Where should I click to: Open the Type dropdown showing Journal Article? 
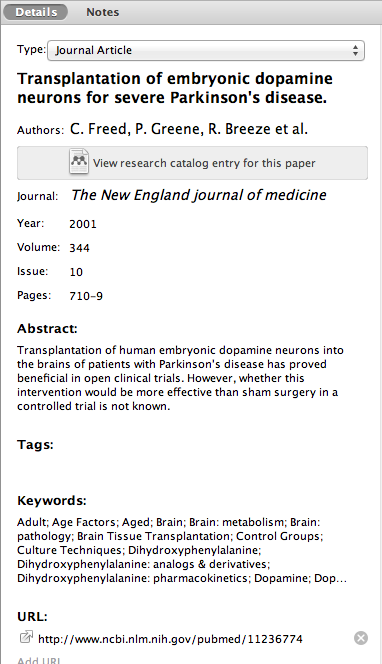click(x=206, y=50)
